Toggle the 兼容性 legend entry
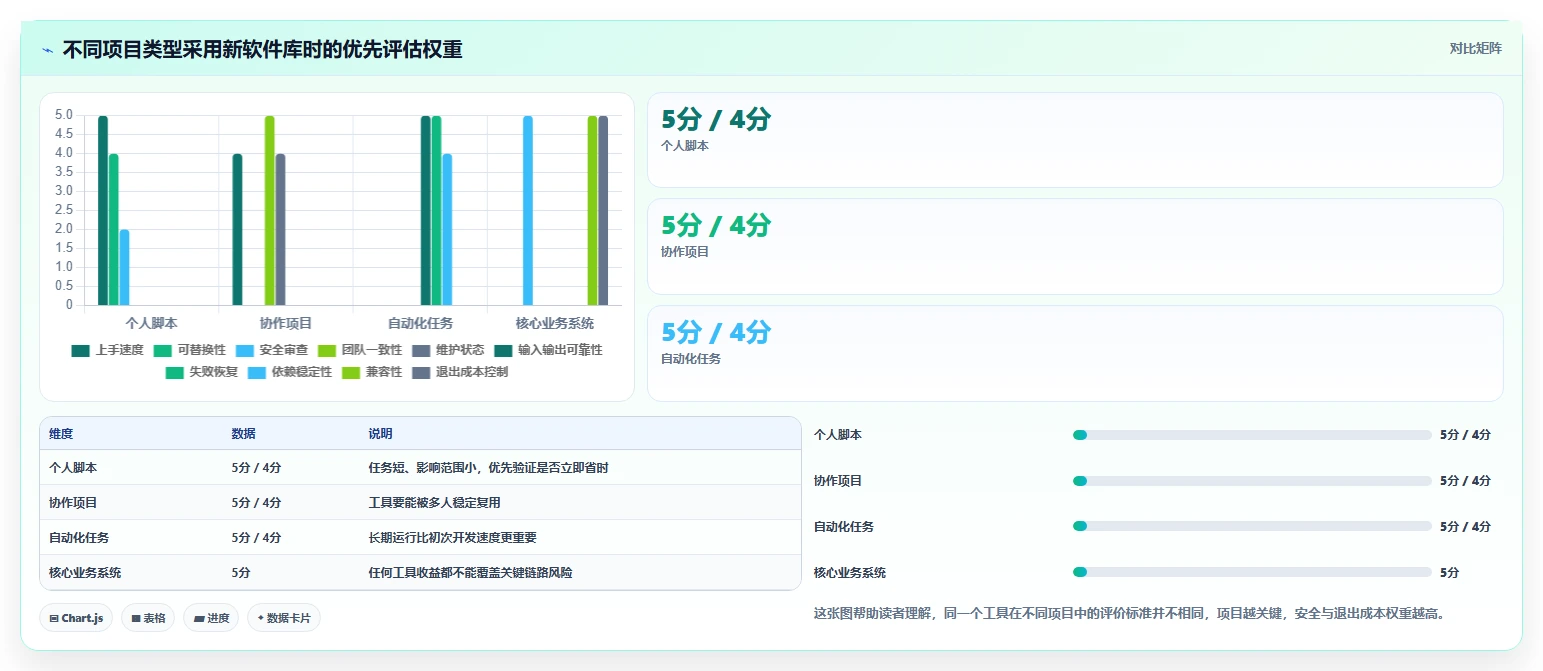Screen dimensions: 1543x671 pyautogui.click(x=372, y=373)
